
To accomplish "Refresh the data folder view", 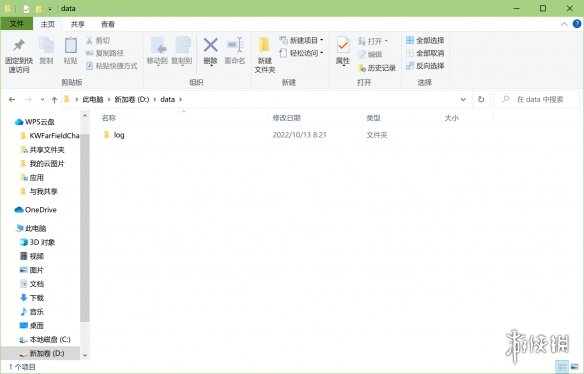I will click(481, 99).
